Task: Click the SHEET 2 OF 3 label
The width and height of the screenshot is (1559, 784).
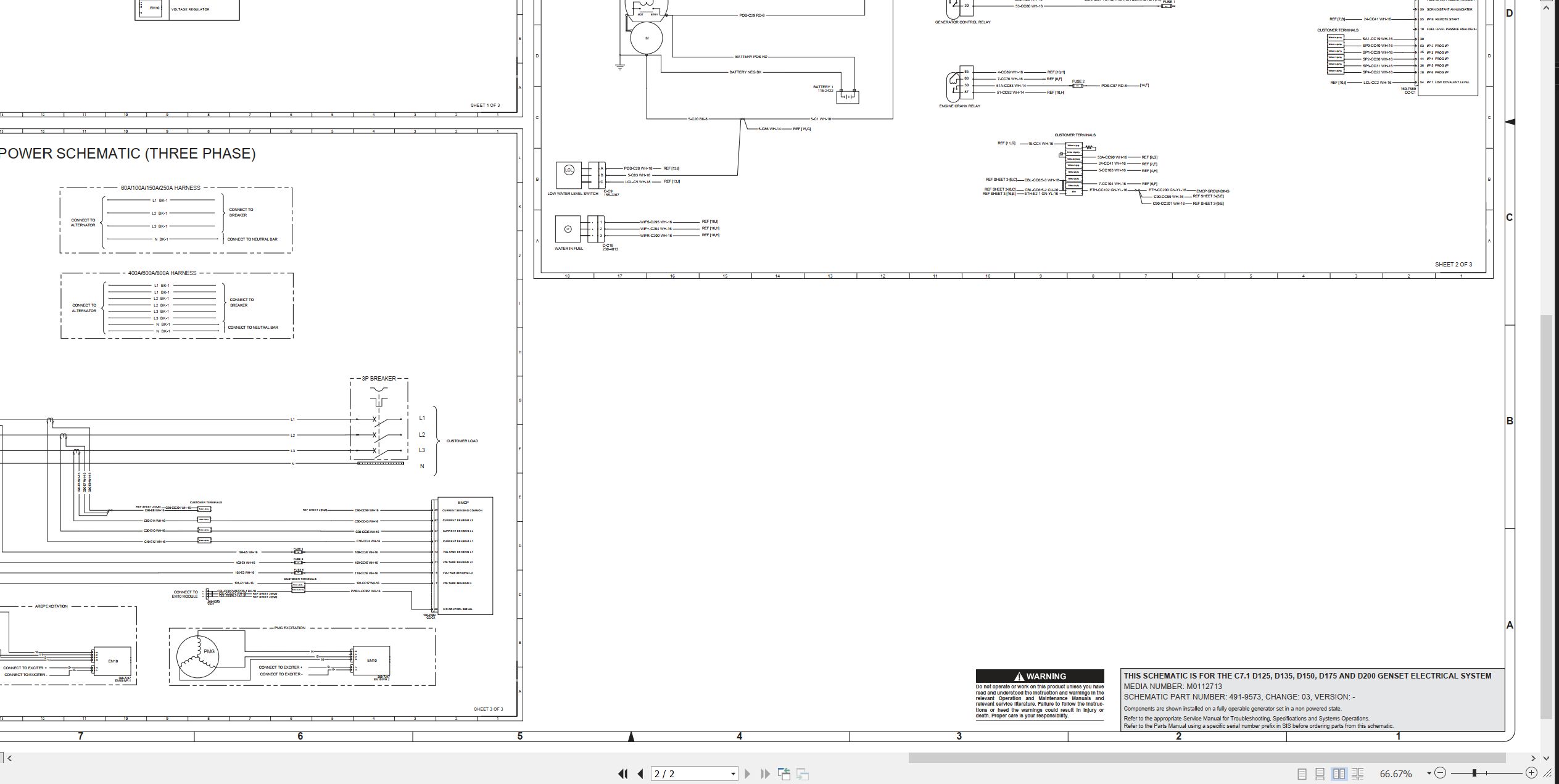Action: (1453, 264)
